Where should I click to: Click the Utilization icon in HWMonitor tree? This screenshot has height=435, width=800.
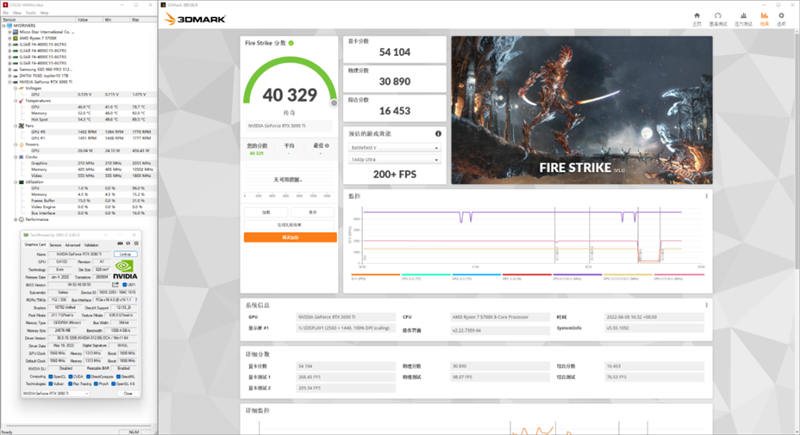tap(21, 182)
